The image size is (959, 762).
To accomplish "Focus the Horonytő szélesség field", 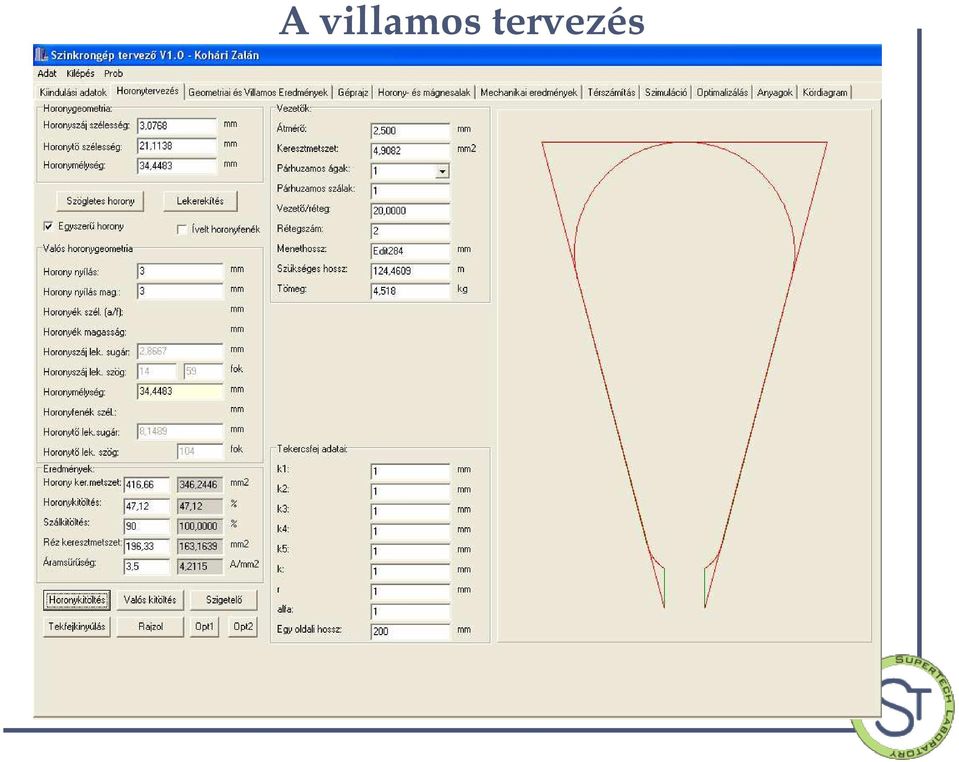I will point(177,146).
